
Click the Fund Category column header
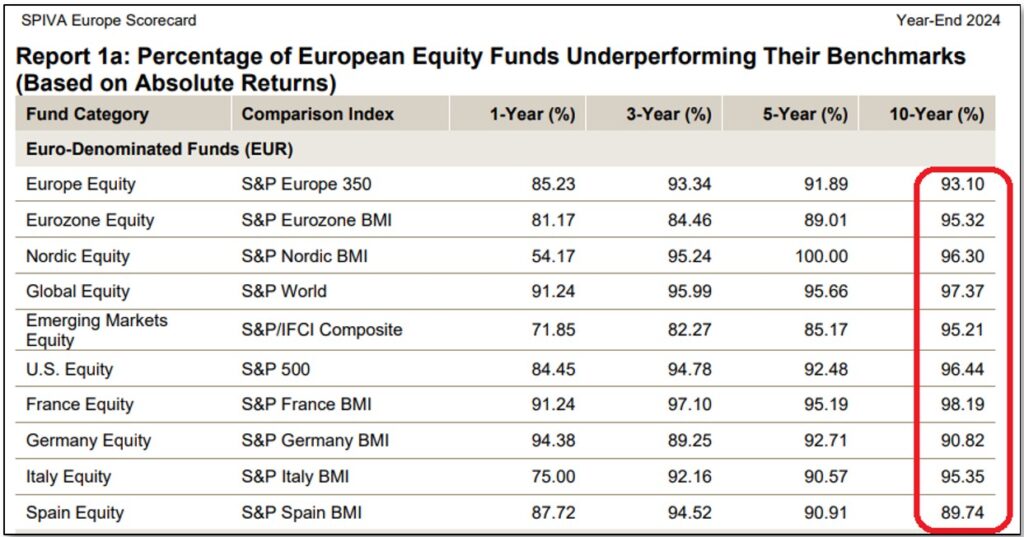click(x=87, y=114)
